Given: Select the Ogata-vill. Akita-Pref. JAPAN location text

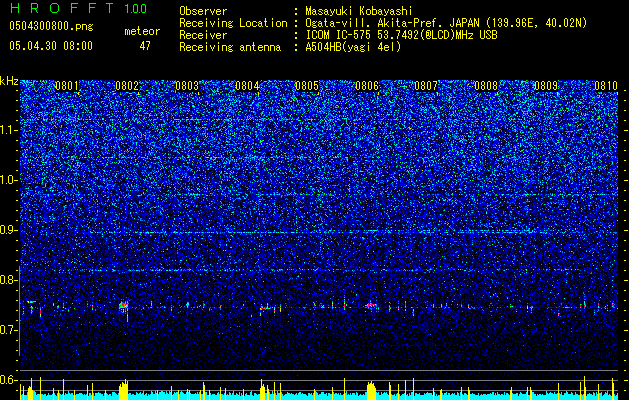Looking at the screenshot, I should coord(446,23).
